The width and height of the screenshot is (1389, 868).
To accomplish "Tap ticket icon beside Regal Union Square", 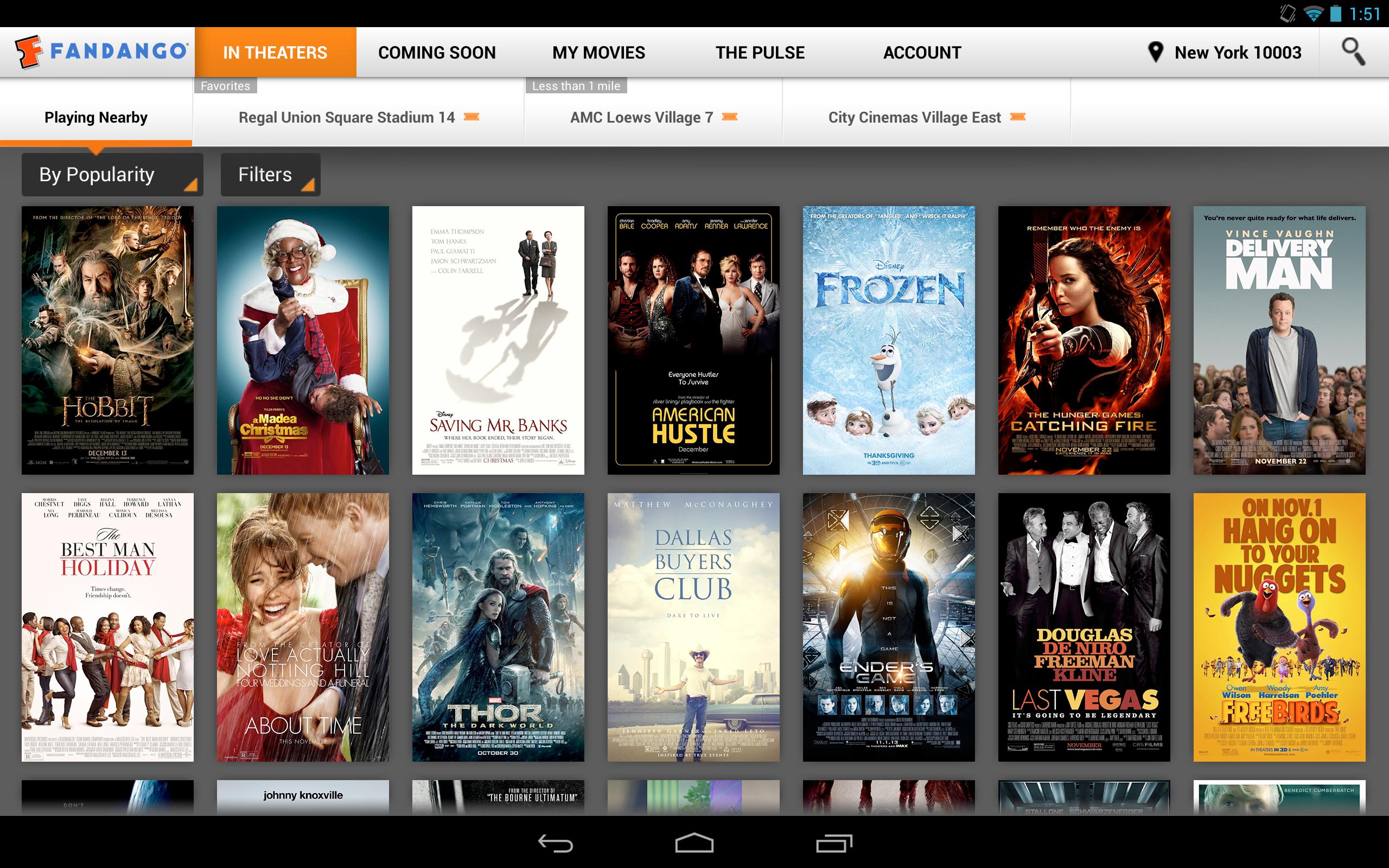I will (x=471, y=117).
